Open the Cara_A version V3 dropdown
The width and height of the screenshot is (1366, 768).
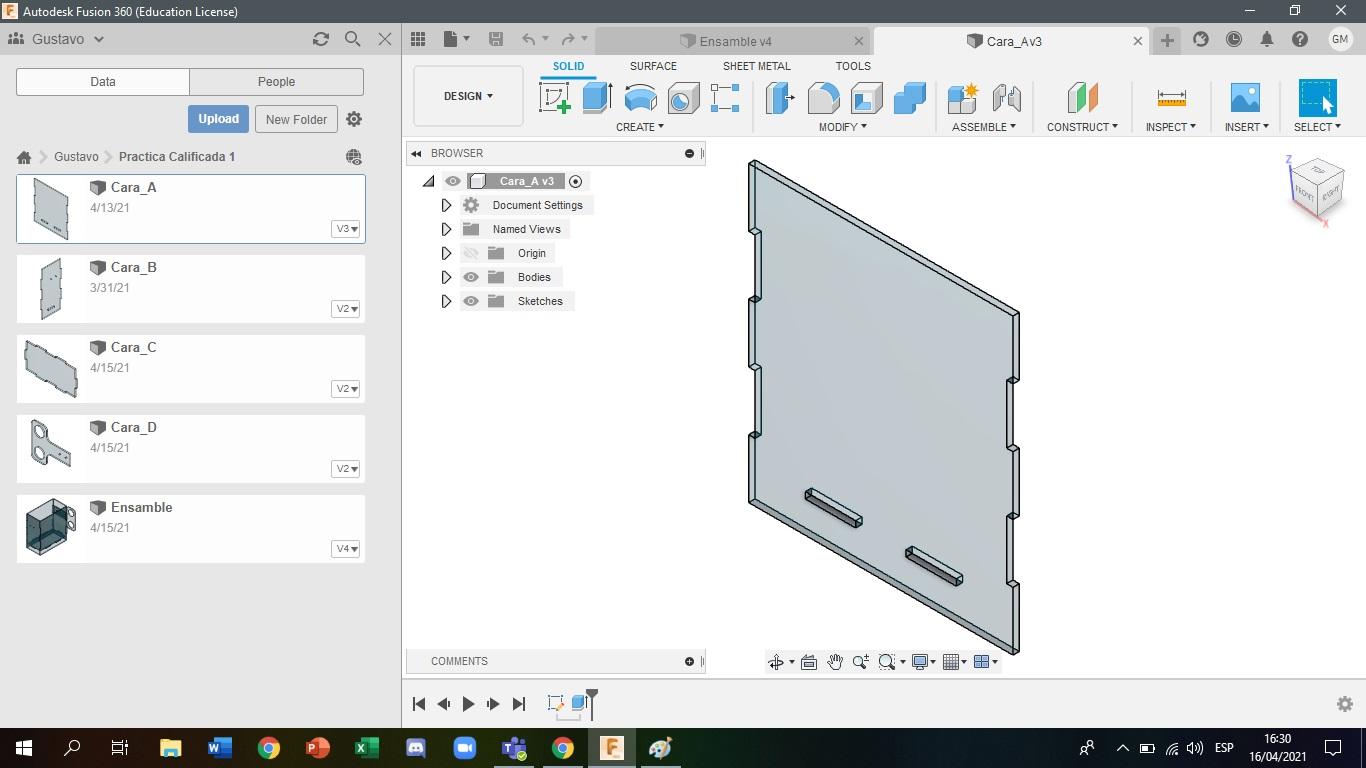pos(345,229)
